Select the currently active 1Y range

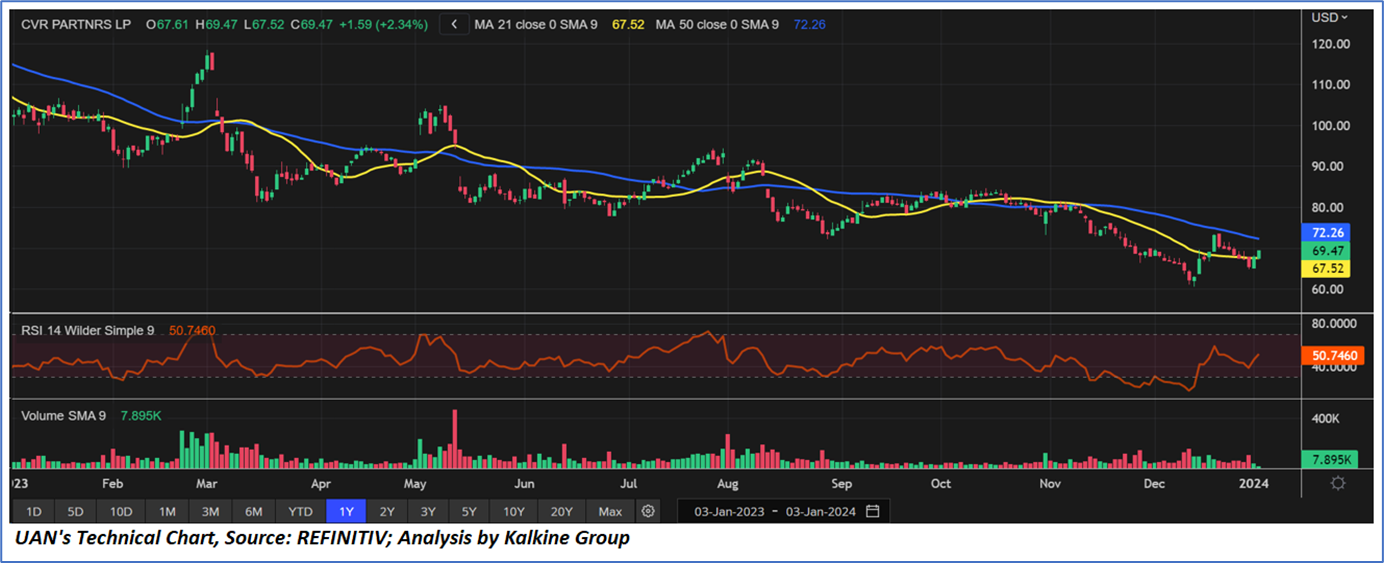(x=346, y=511)
